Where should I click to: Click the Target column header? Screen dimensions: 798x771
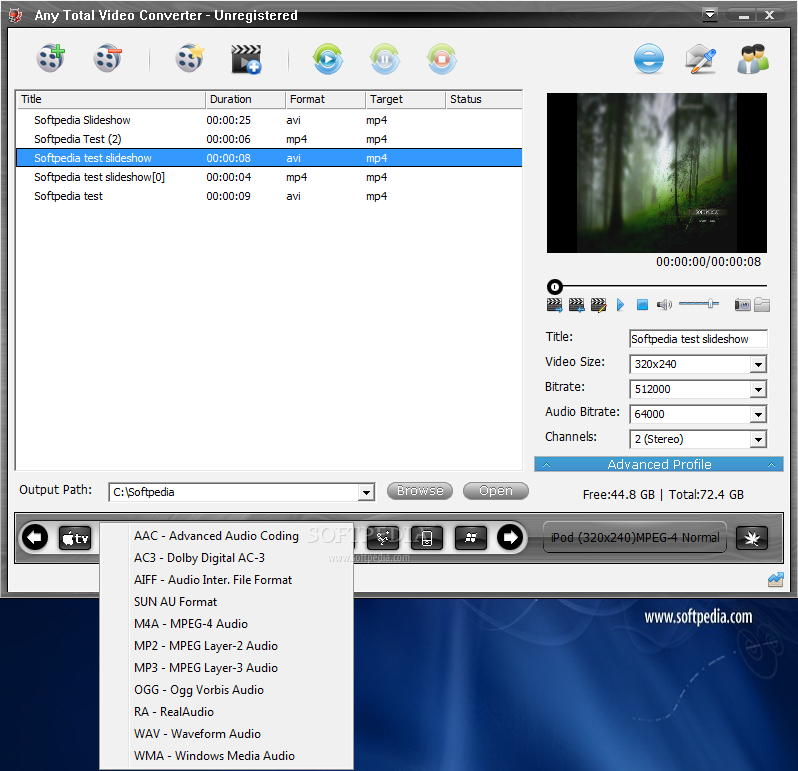pyautogui.click(x=406, y=99)
